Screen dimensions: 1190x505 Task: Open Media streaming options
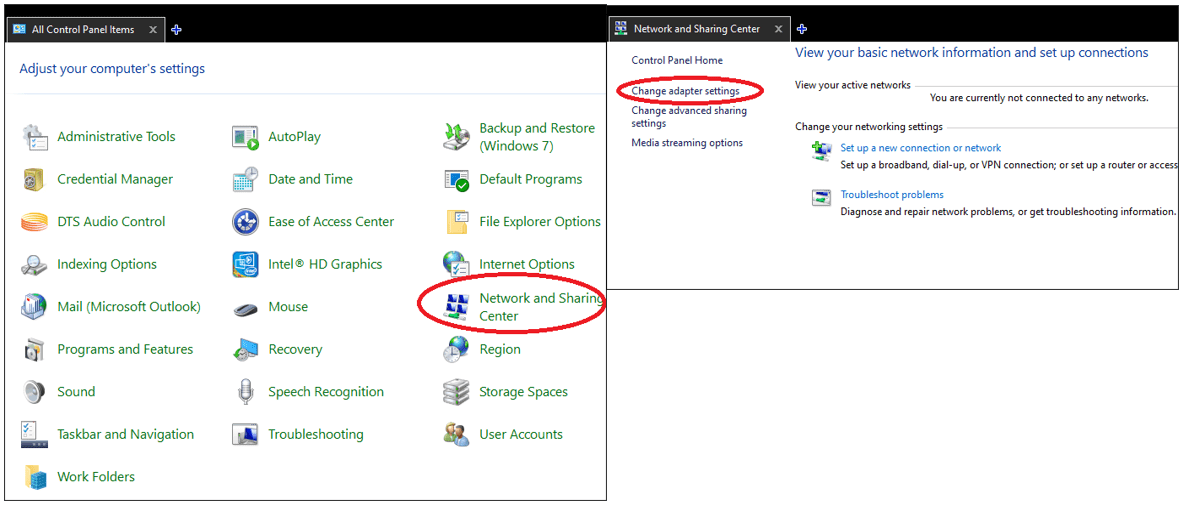coord(687,143)
